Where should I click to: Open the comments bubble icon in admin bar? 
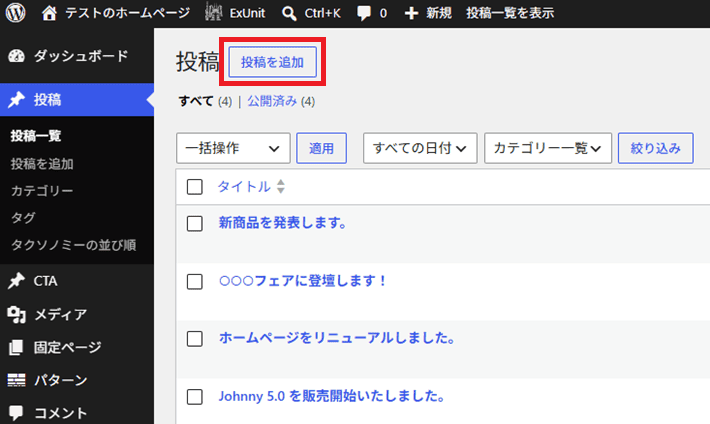tap(364, 13)
